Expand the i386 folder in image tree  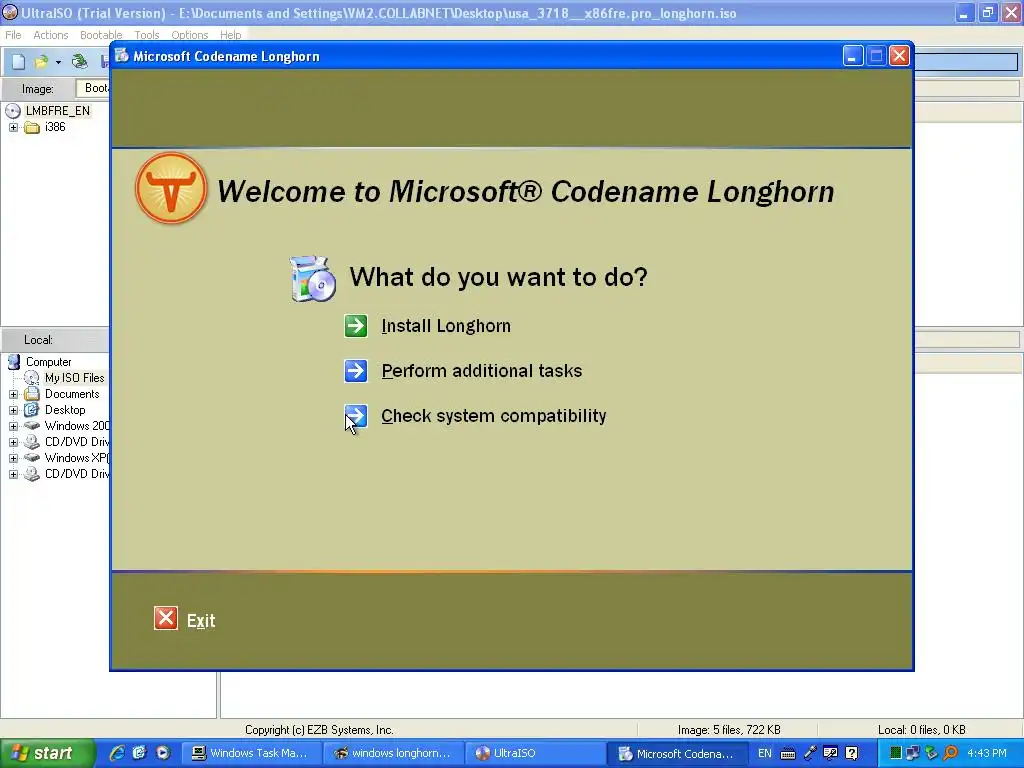coord(13,127)
